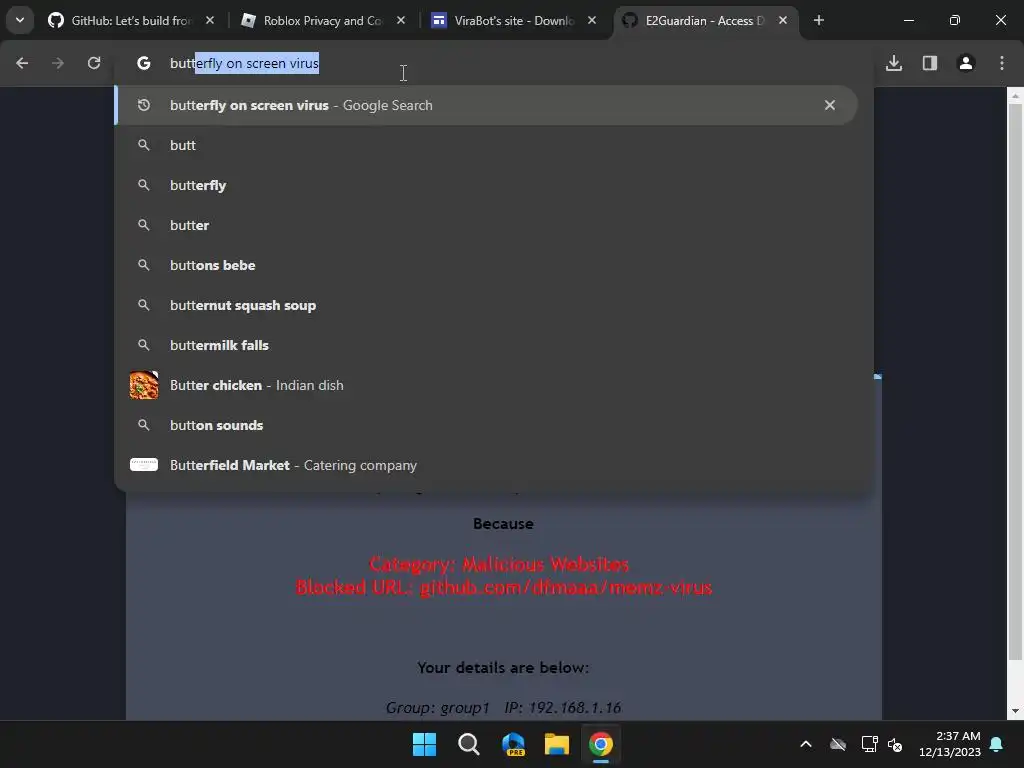Click the Category: Malicious Websites text
The height and width of the screenshot is (768, 1024).
[x=499, y=564]
